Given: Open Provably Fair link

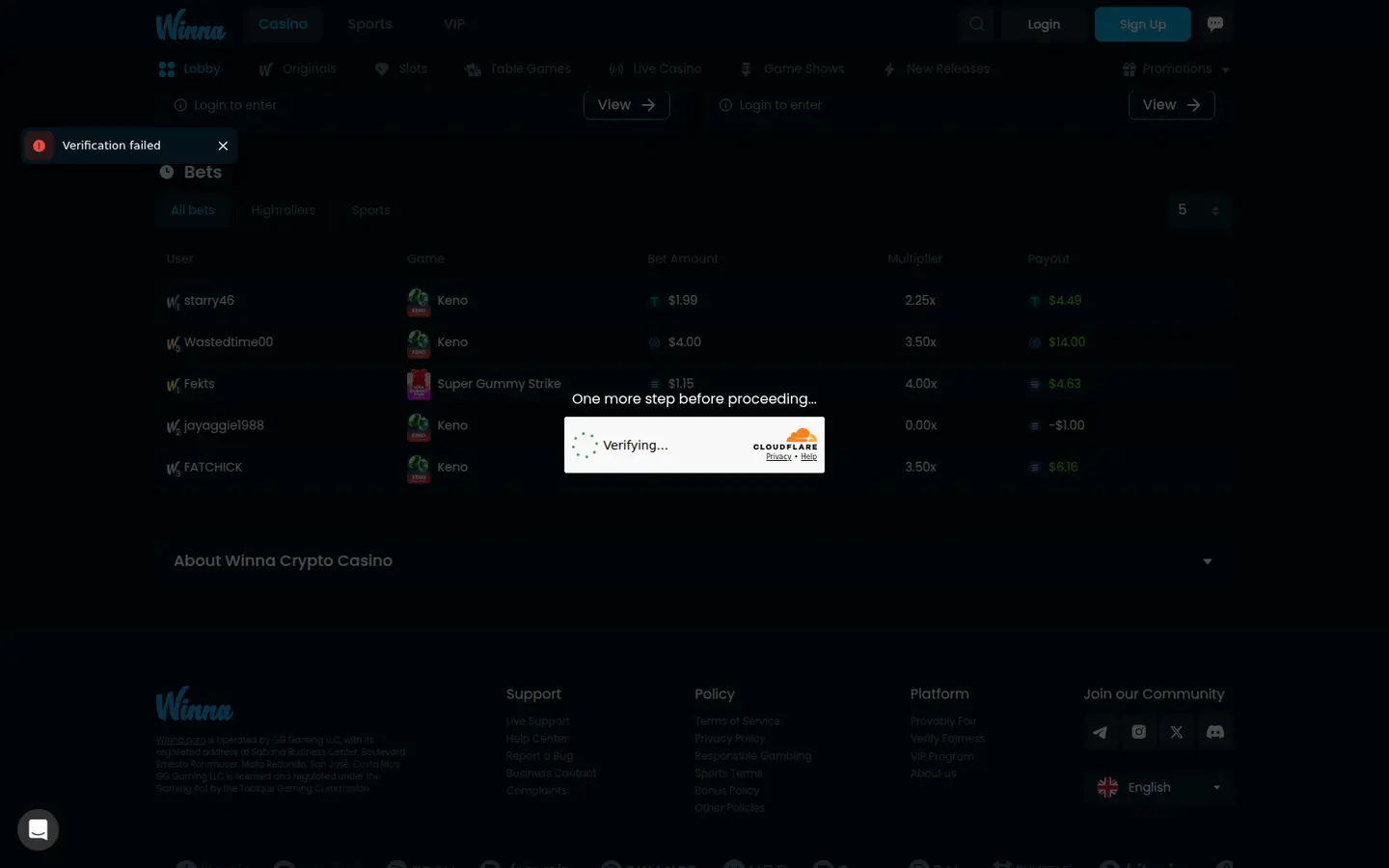Looking at the screenshot, I should coord(943,721).
